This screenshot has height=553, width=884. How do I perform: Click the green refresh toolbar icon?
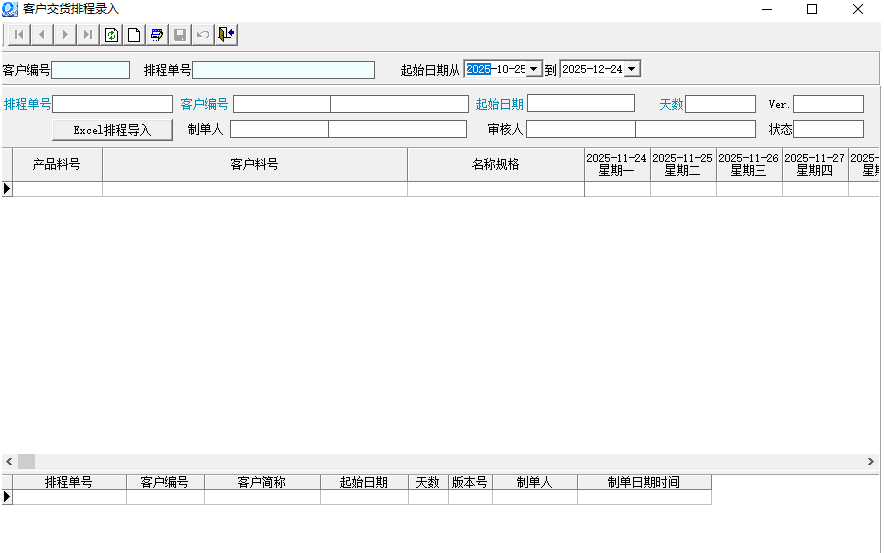coord(112,35)
